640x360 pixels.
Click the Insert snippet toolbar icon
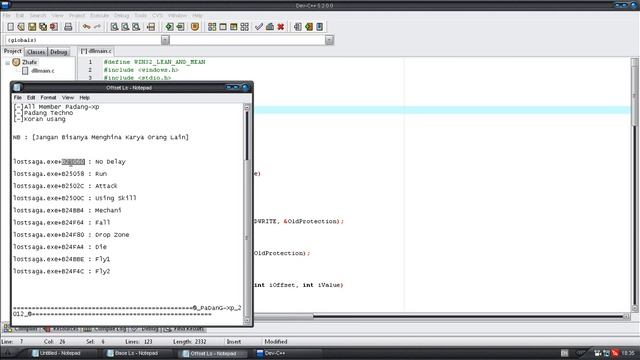pos(298,27)
